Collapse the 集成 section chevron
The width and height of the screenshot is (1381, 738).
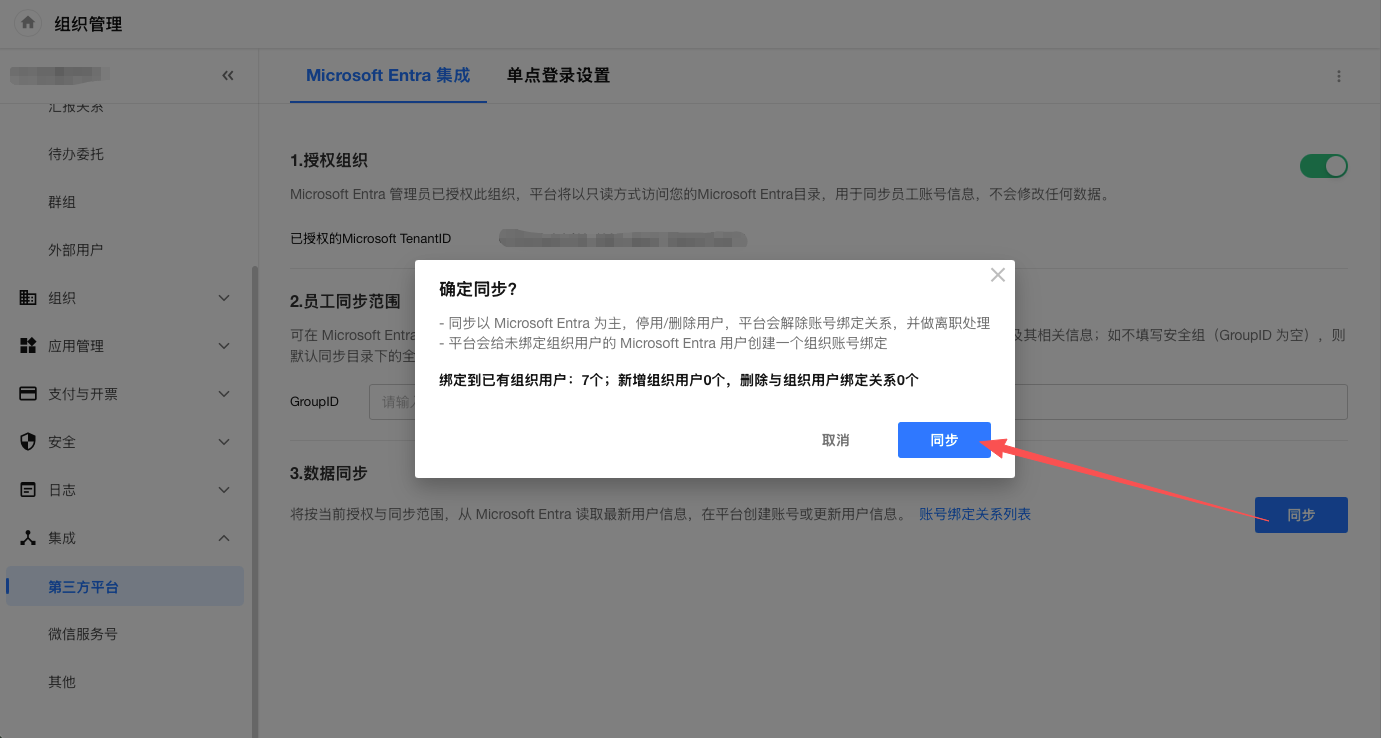224,538
